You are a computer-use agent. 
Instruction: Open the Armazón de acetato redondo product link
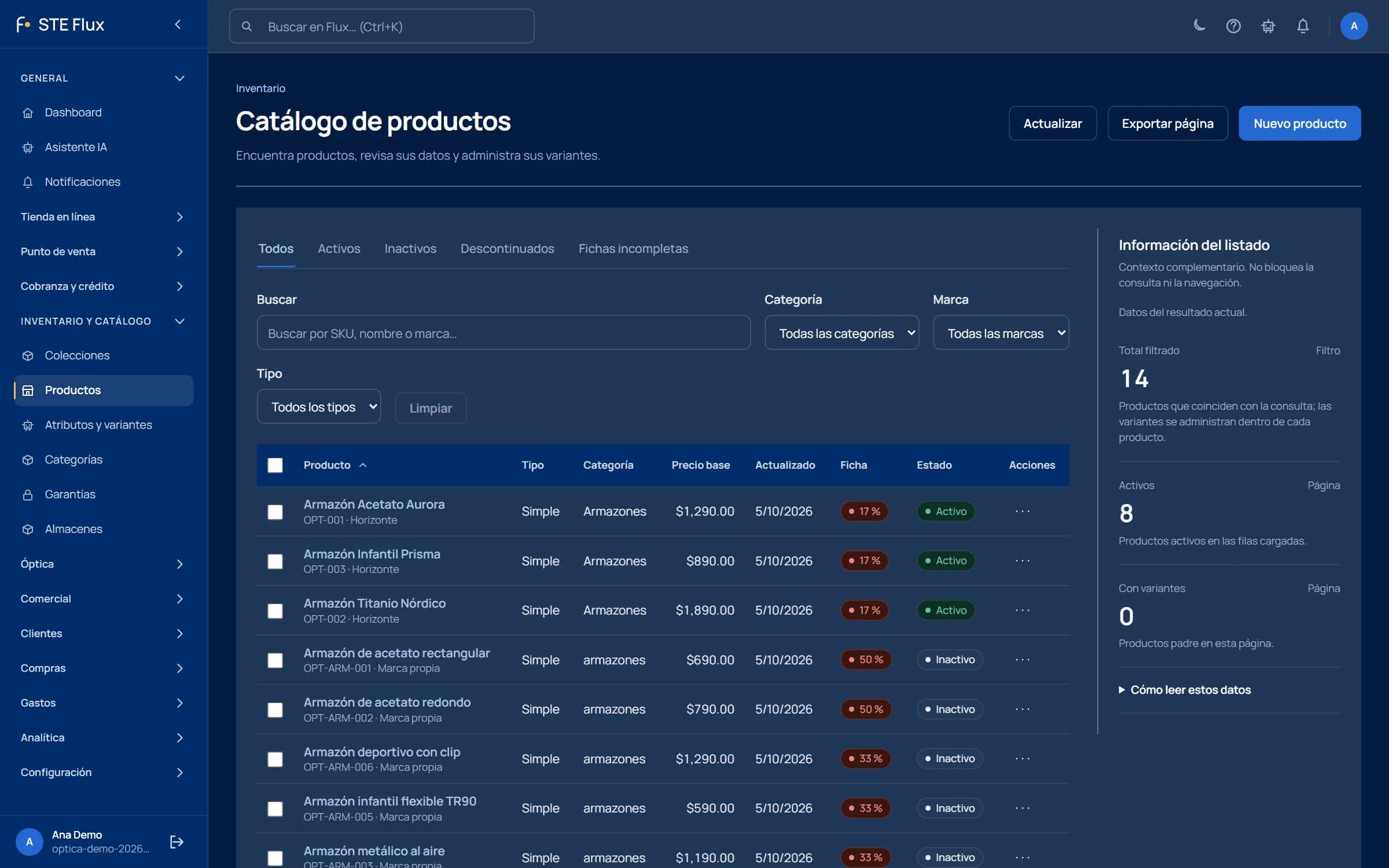(387, 702)
